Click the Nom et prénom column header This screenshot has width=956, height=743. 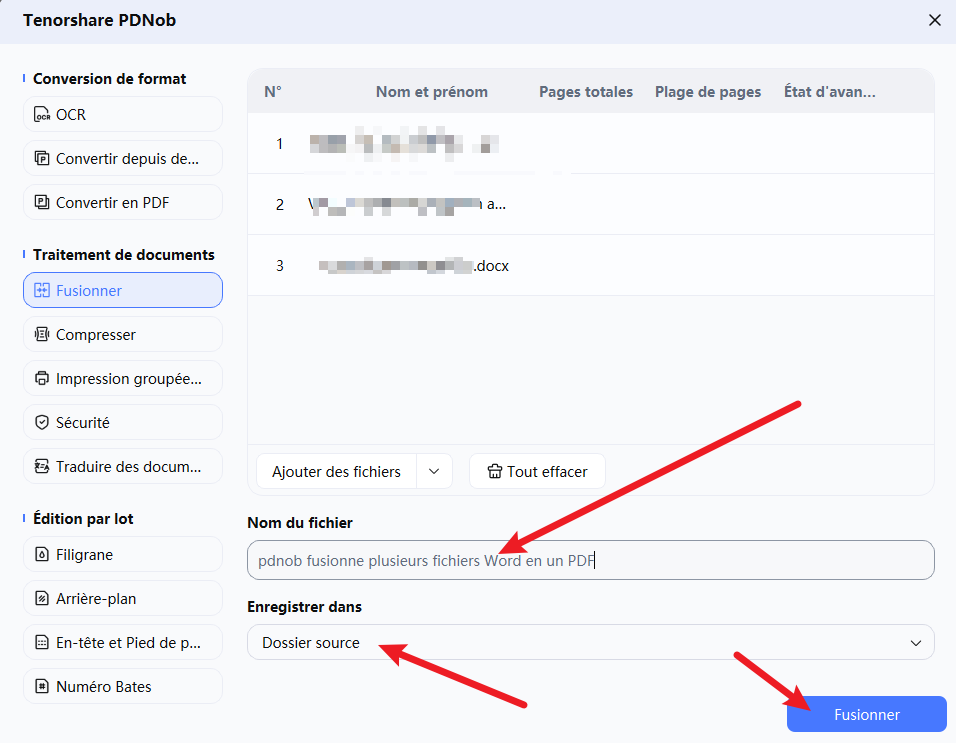[432, 92]
